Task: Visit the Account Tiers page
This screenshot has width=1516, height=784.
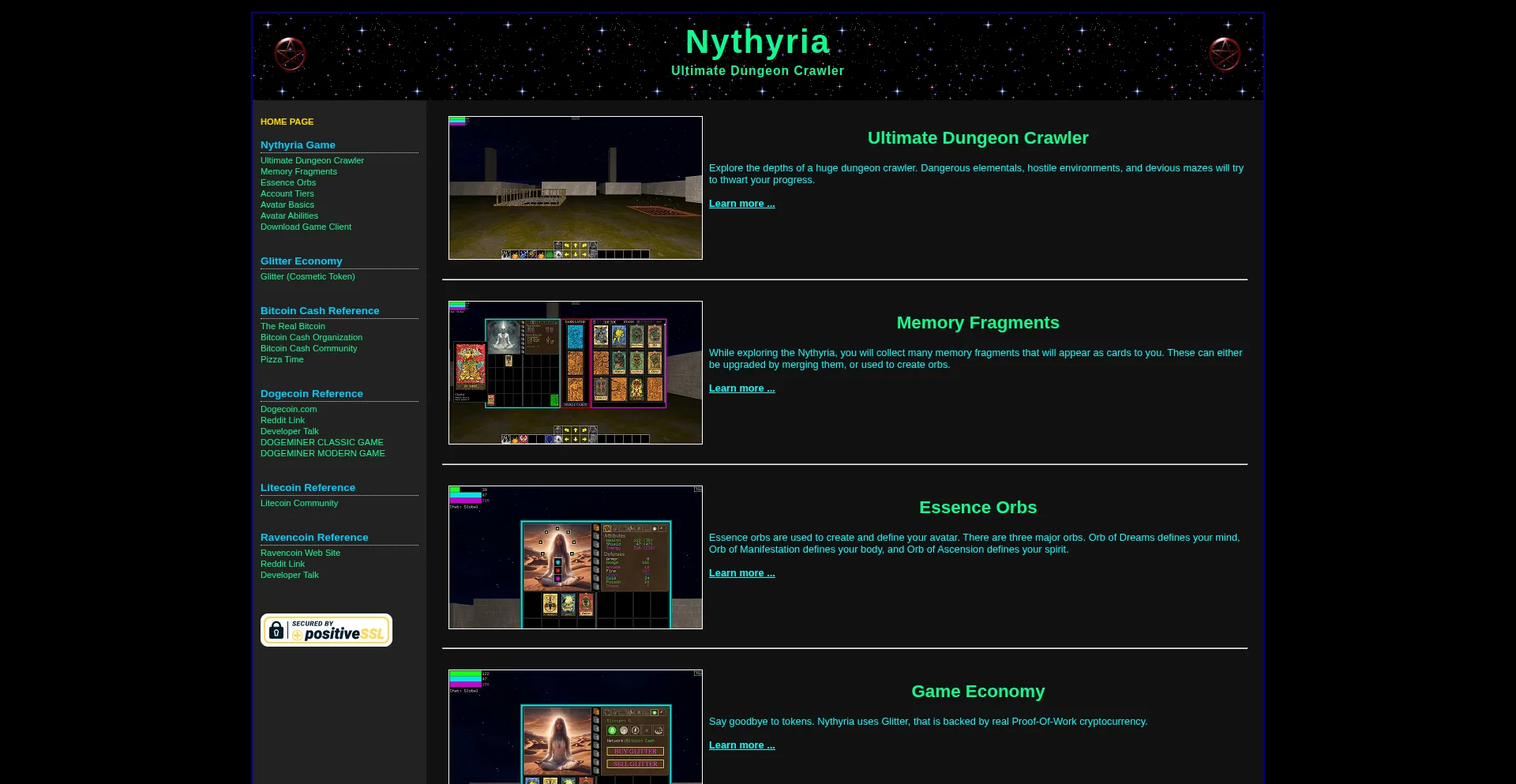Action: pos(287,193)
